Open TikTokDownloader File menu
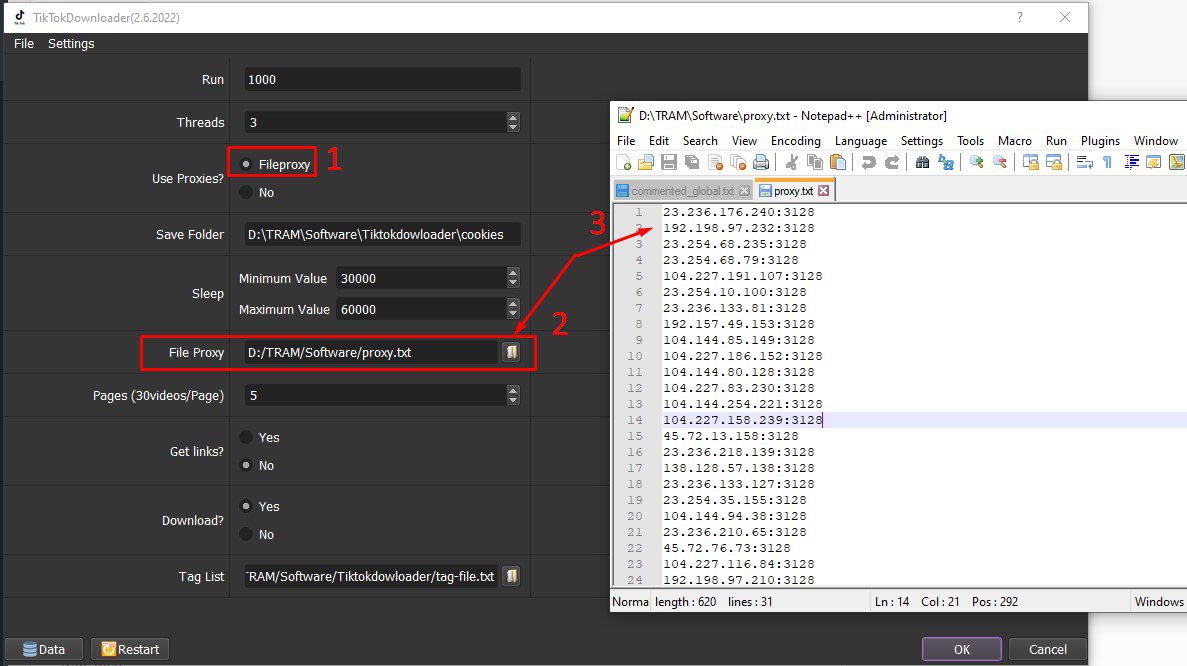The height and width of the screenshot is (666, 1187). pos(23,44)
